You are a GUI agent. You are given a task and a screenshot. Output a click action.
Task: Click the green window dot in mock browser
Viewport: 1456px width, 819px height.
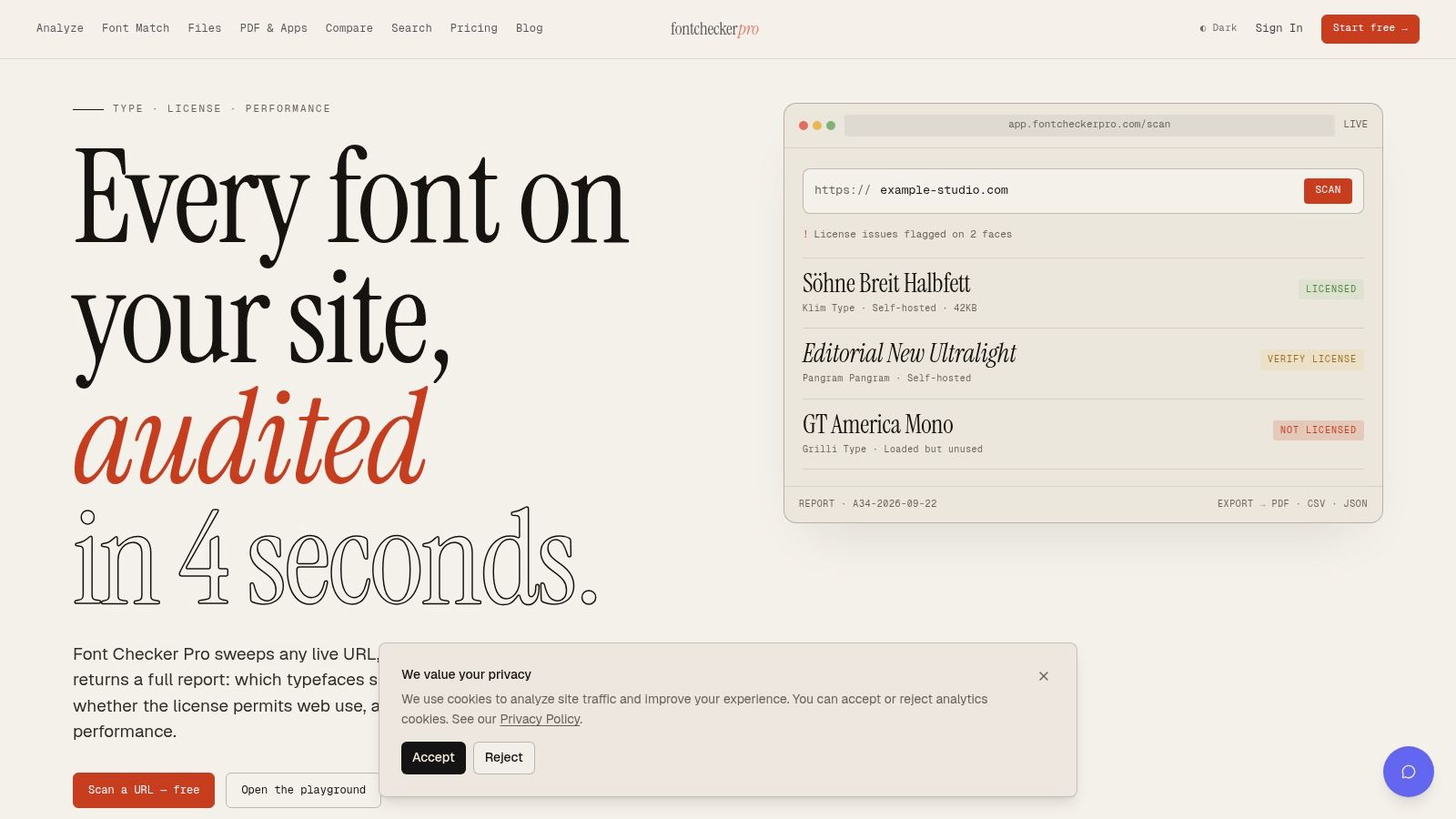(831, 126)
